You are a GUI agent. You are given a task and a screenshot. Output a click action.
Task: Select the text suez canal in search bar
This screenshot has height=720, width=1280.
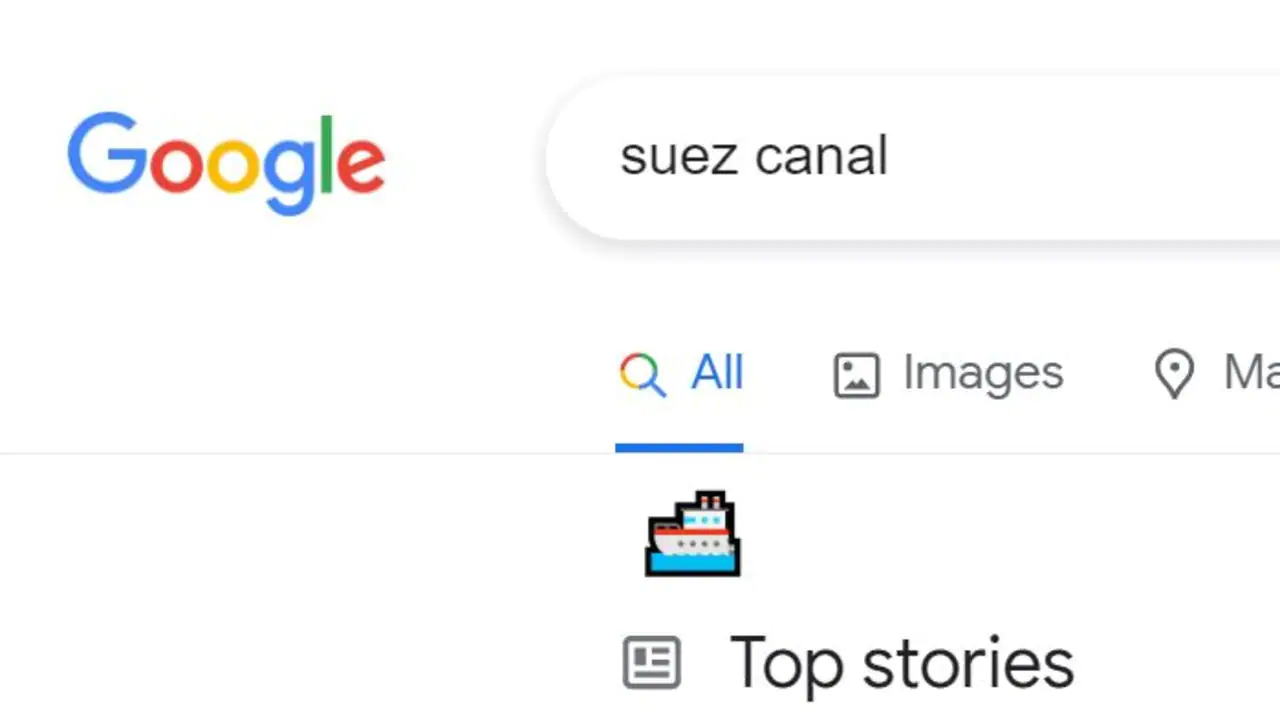click(x=754, y=157)
